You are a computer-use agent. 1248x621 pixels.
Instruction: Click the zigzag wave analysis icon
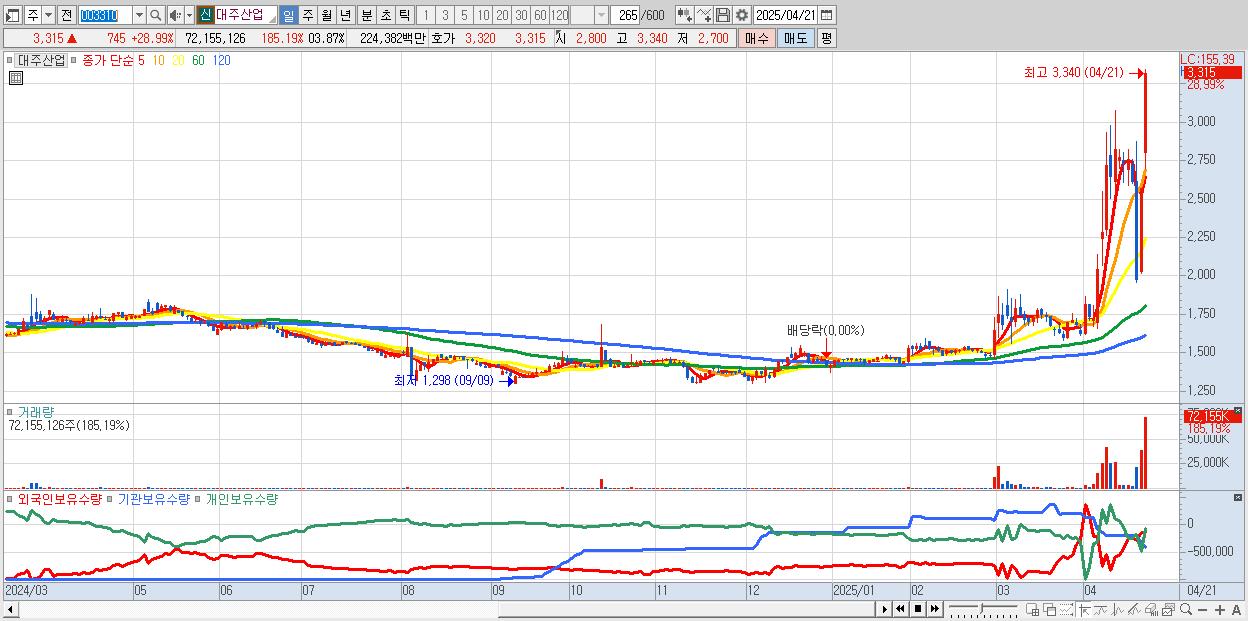1118,609
